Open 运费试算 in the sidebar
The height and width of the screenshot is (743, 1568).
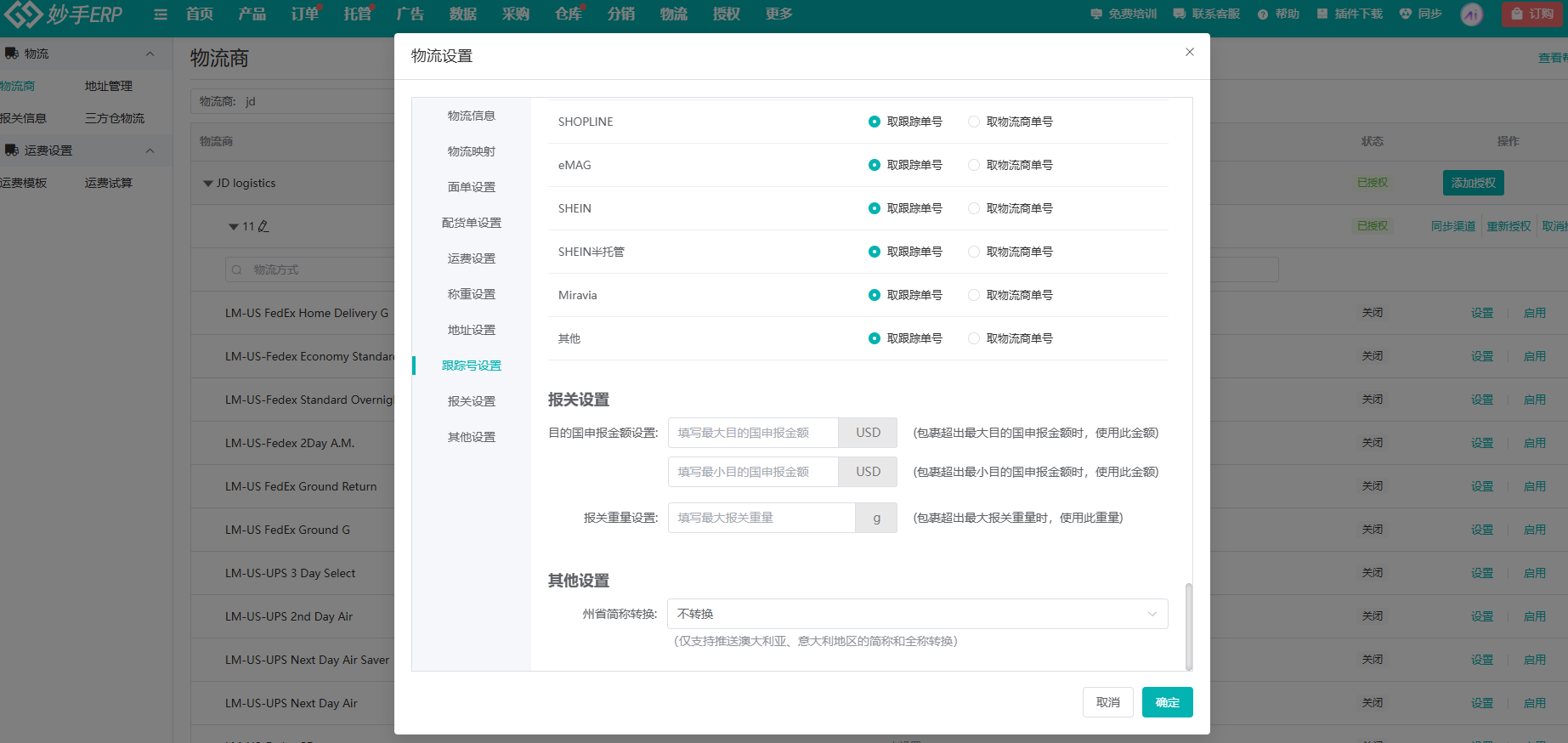[x=109, y=183]
